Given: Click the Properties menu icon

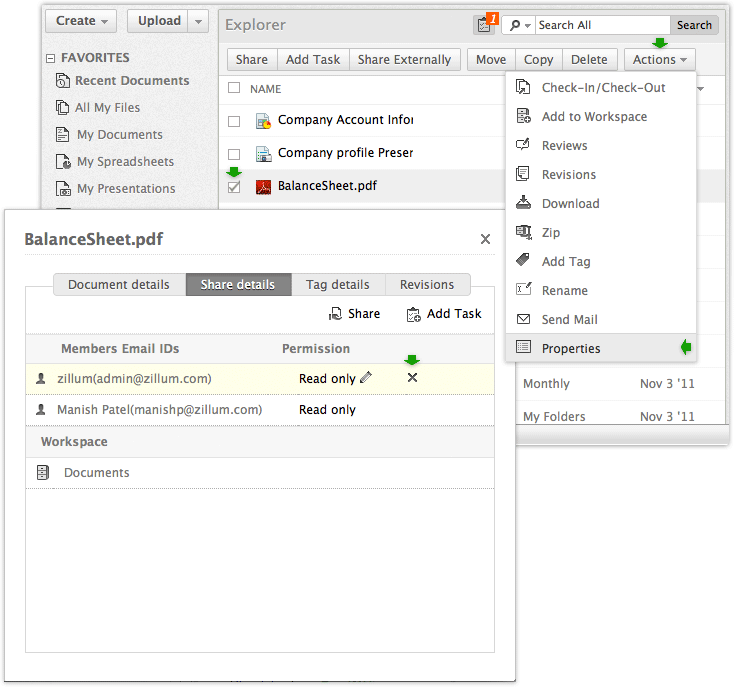Looking at the screenshot, I should pyautogui.click(x=523, y=347).
